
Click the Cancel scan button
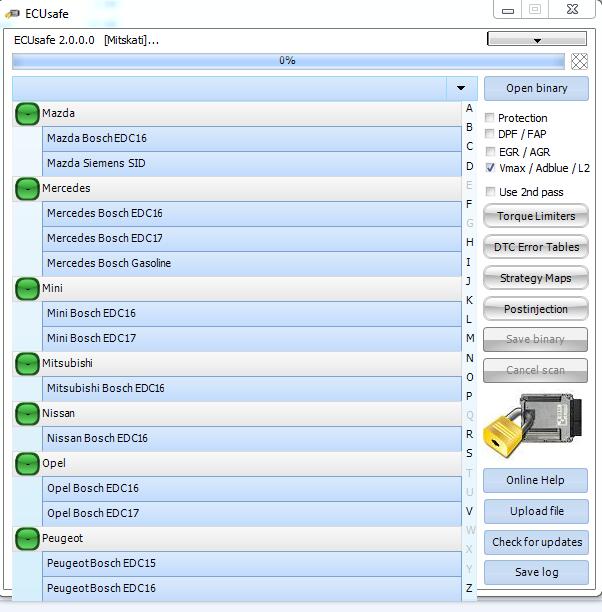(x=535, y=370)
